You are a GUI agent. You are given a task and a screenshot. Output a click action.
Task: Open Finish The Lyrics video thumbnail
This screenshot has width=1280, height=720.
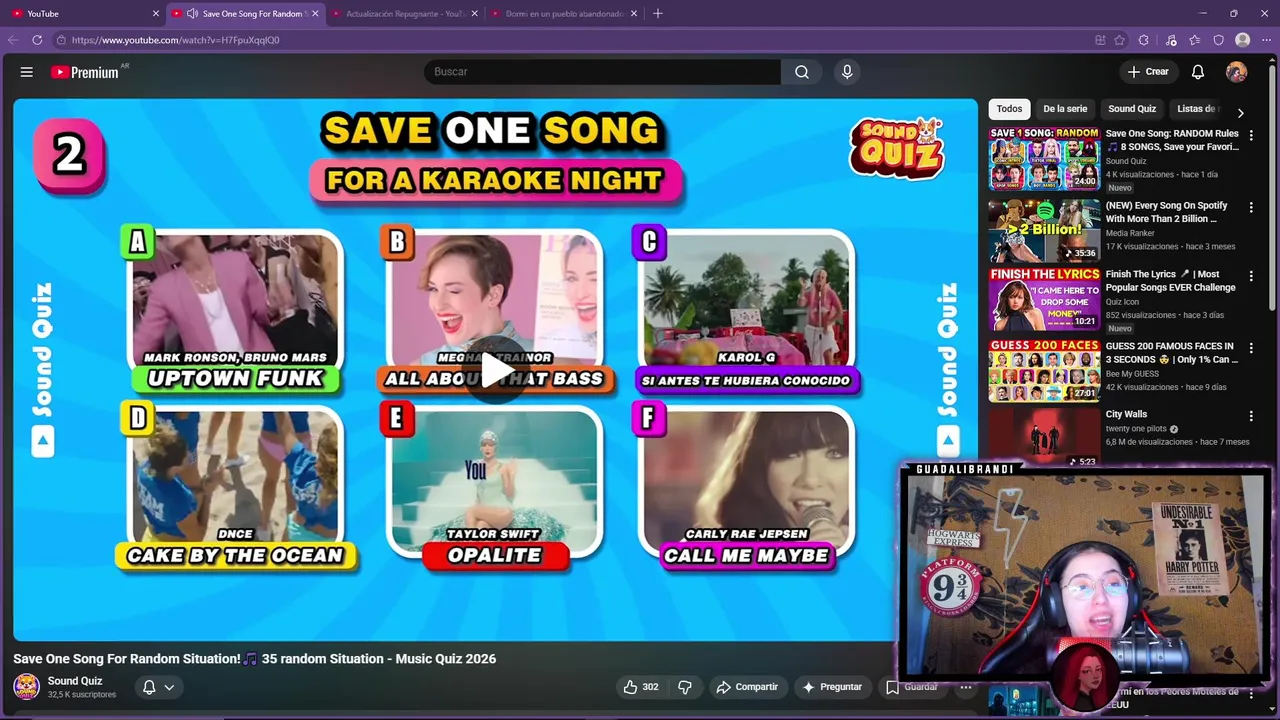point(1044,299)
